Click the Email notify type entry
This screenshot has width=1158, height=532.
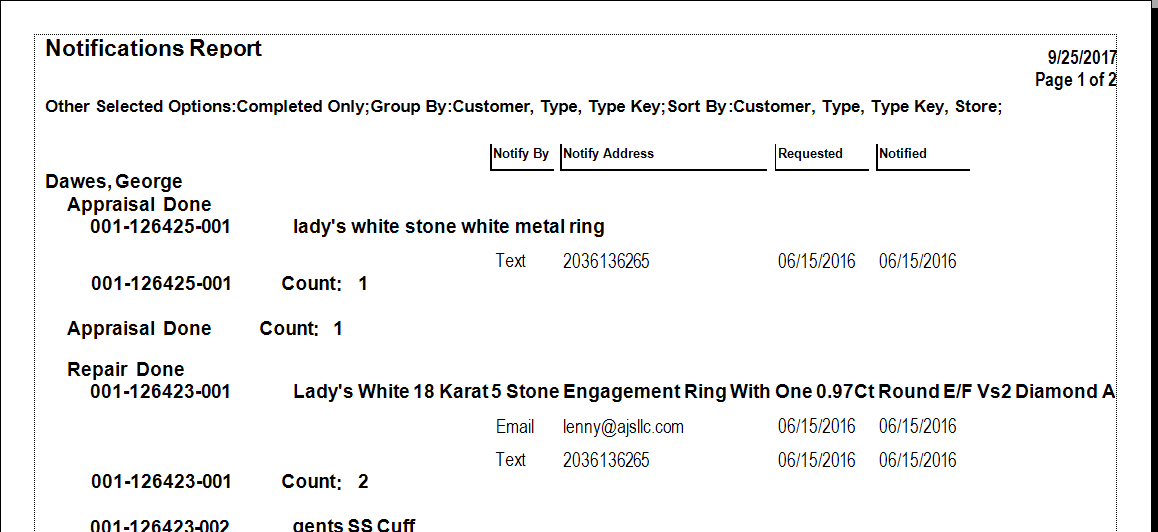click(x=515, y=427)
